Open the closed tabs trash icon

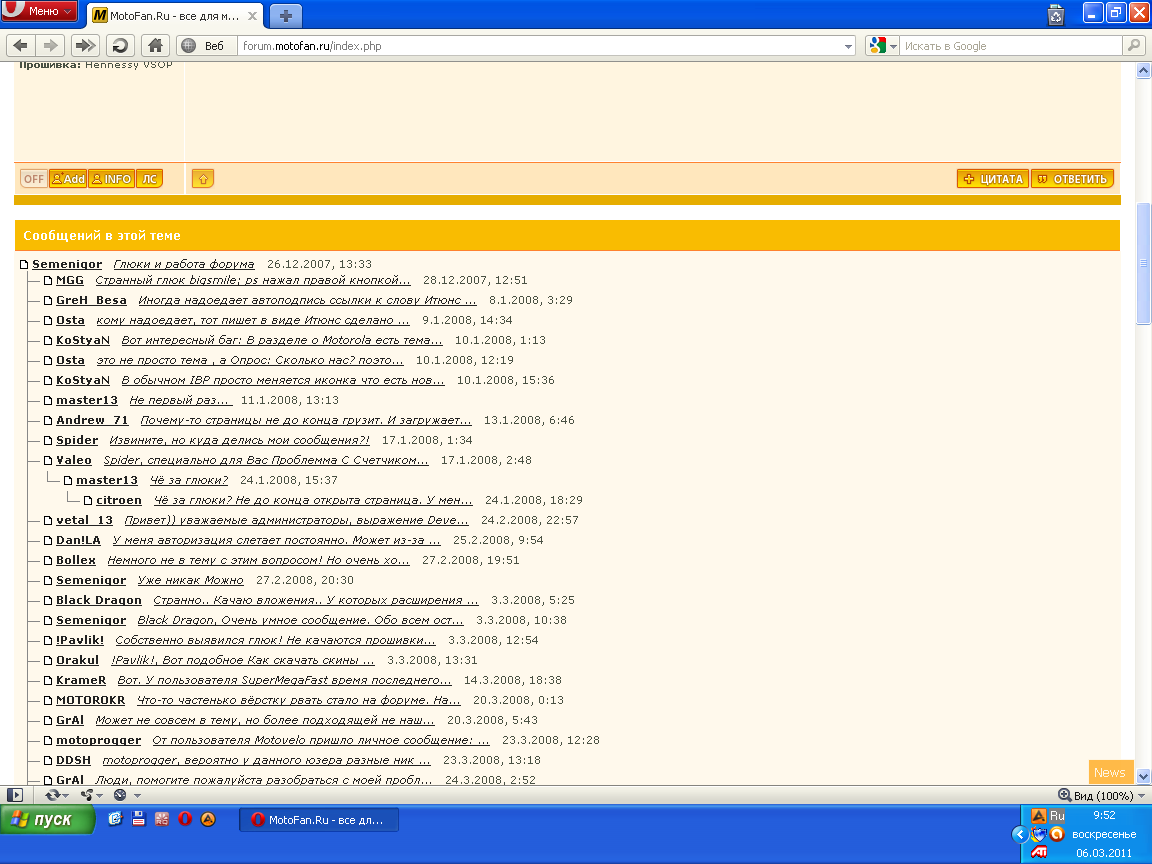click(1056, 15)
